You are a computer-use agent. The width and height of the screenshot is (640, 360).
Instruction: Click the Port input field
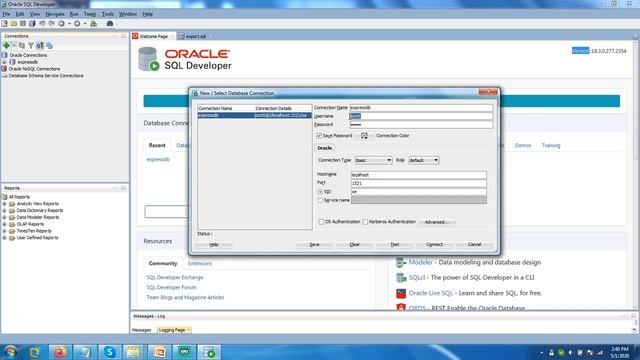pyautogui.click(x=419, y=183)
